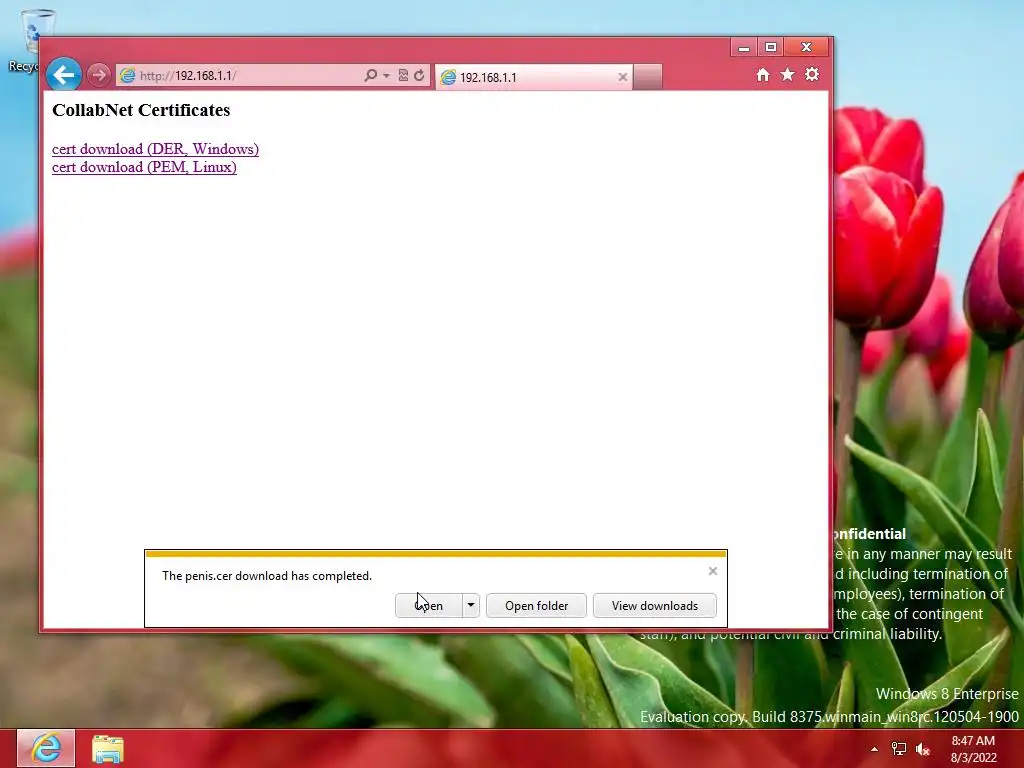
Task: Select the Recycle Bin desktop icon
Action: point(29,40)
